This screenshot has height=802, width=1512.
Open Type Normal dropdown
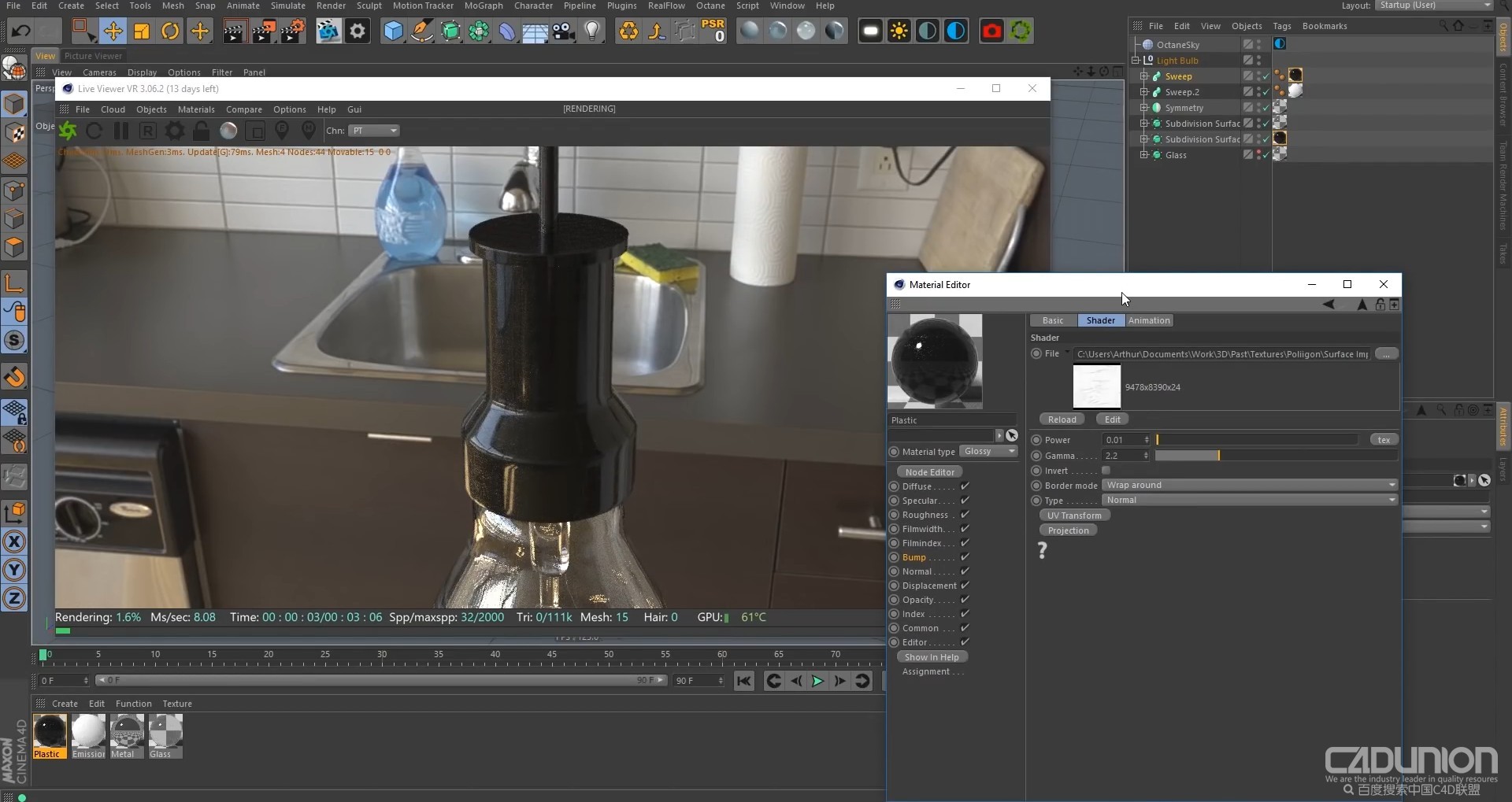[x=1250, y=500]
